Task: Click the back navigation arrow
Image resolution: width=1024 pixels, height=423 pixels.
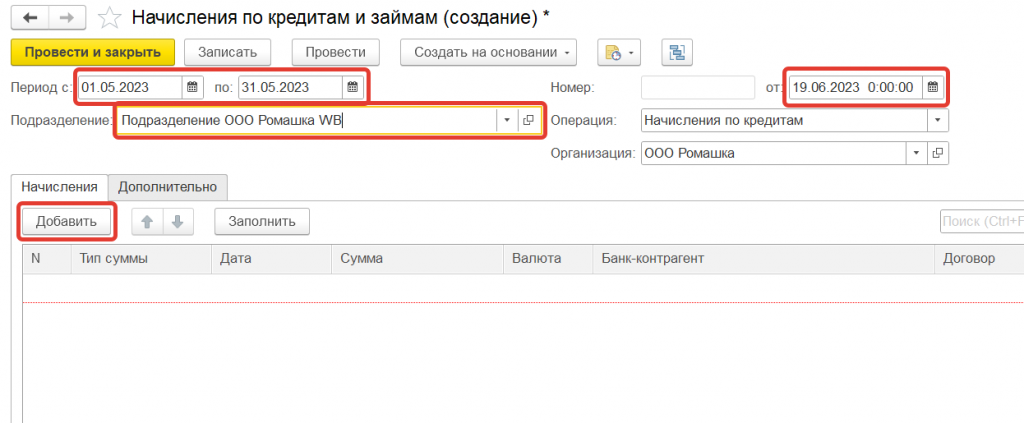Action: coord(30,18)
